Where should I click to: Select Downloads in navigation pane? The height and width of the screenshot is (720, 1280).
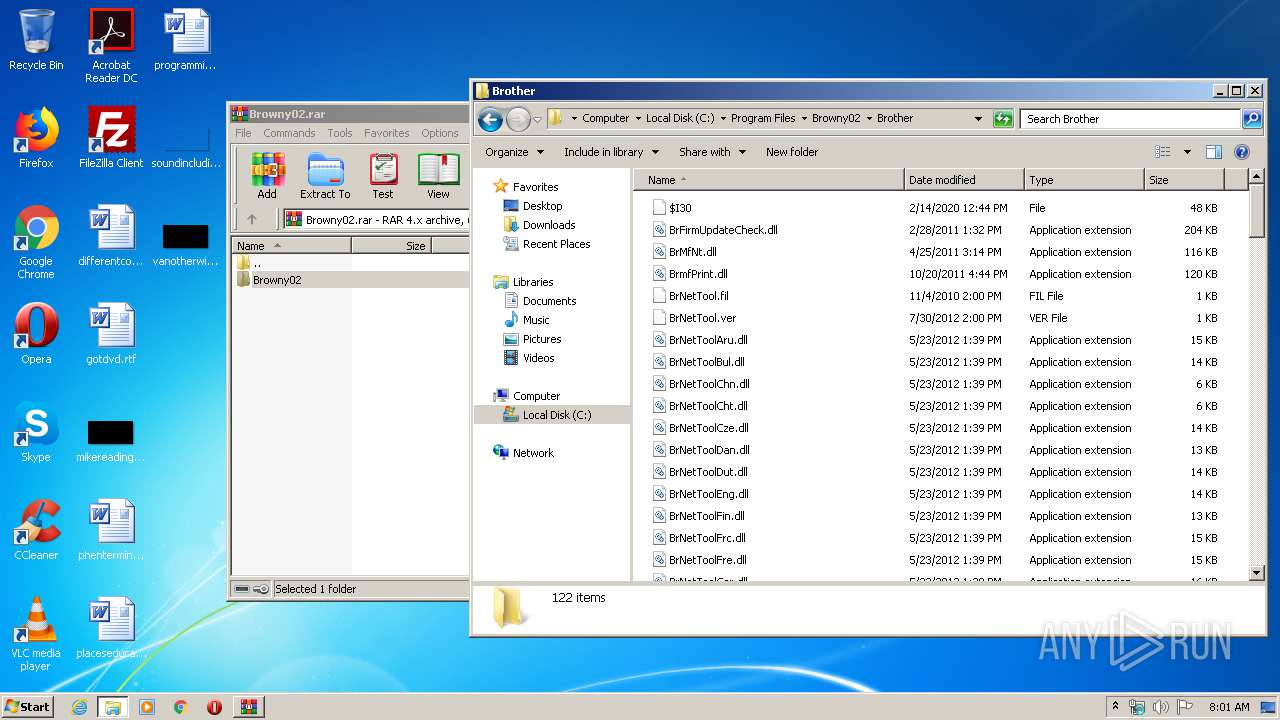(549, 225)
